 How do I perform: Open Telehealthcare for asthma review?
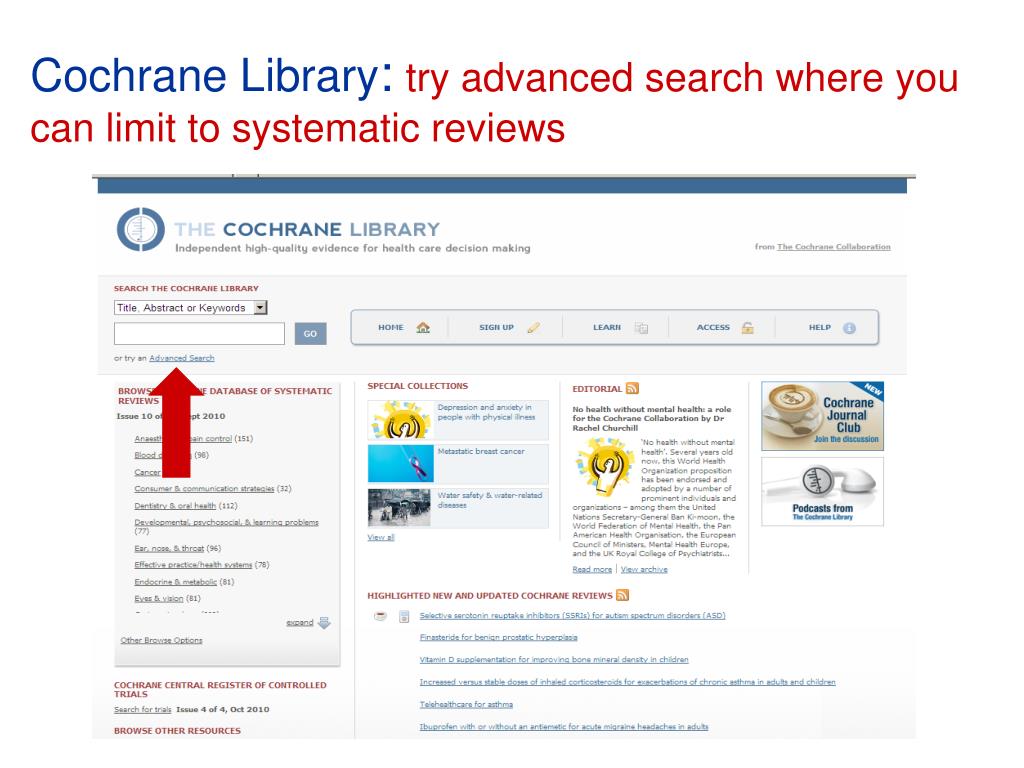pos(466,705)
